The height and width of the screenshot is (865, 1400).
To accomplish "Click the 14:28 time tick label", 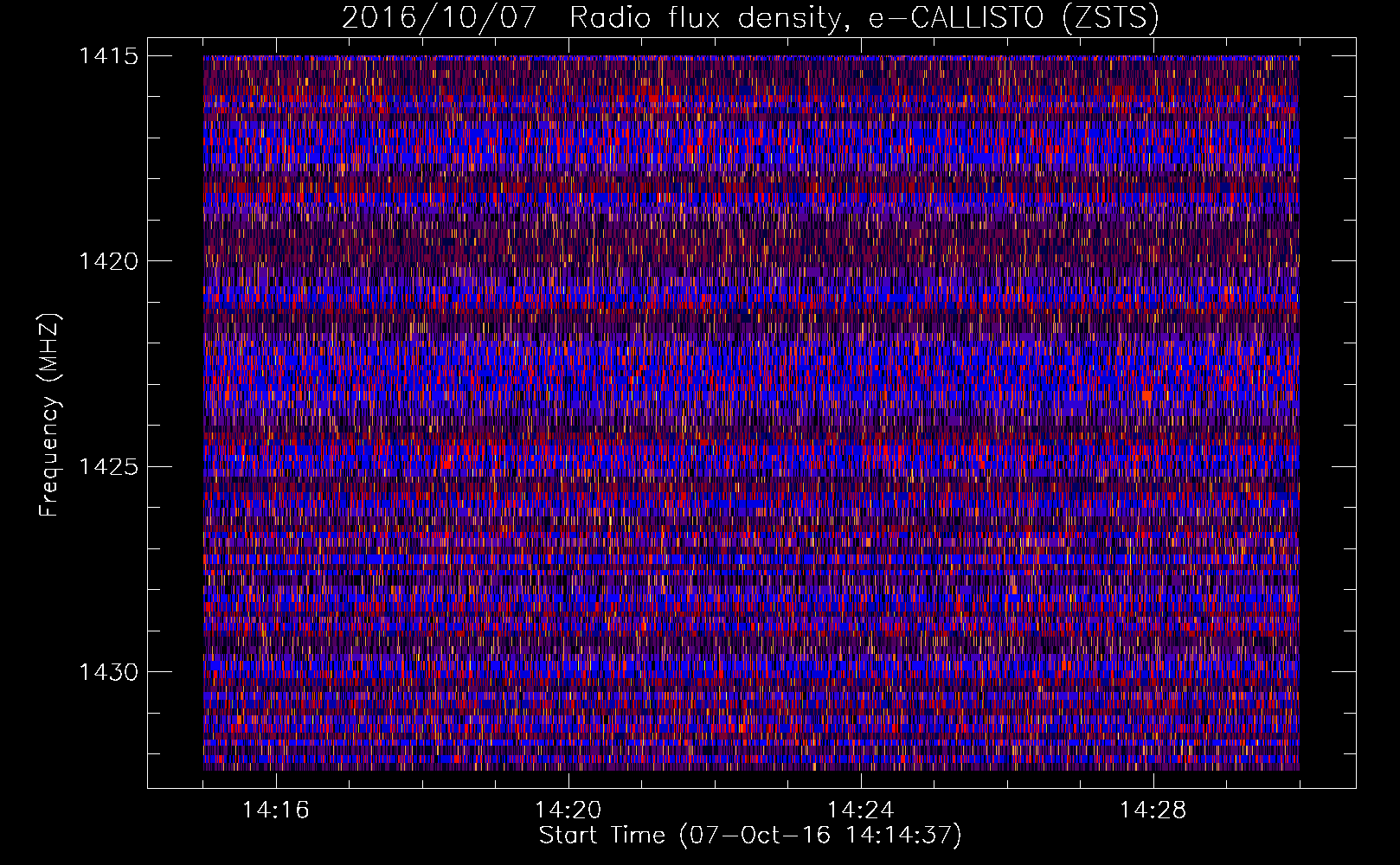I will click(x=1153, y=811).
